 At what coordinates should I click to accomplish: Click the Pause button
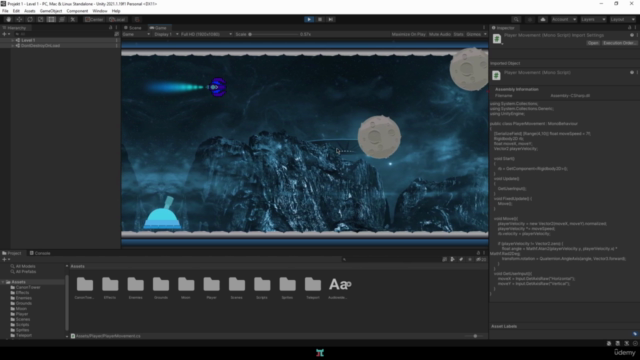pos(320,19)
